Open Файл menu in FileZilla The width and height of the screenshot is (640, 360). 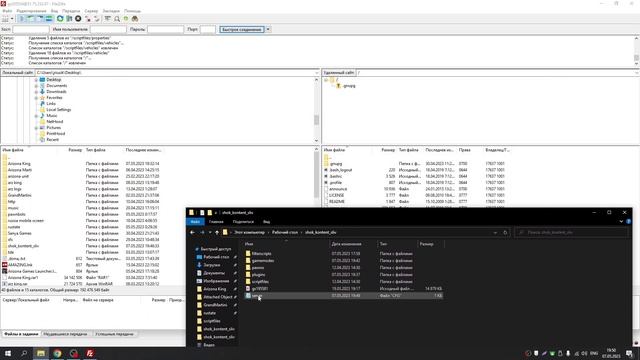coord(7,11)
